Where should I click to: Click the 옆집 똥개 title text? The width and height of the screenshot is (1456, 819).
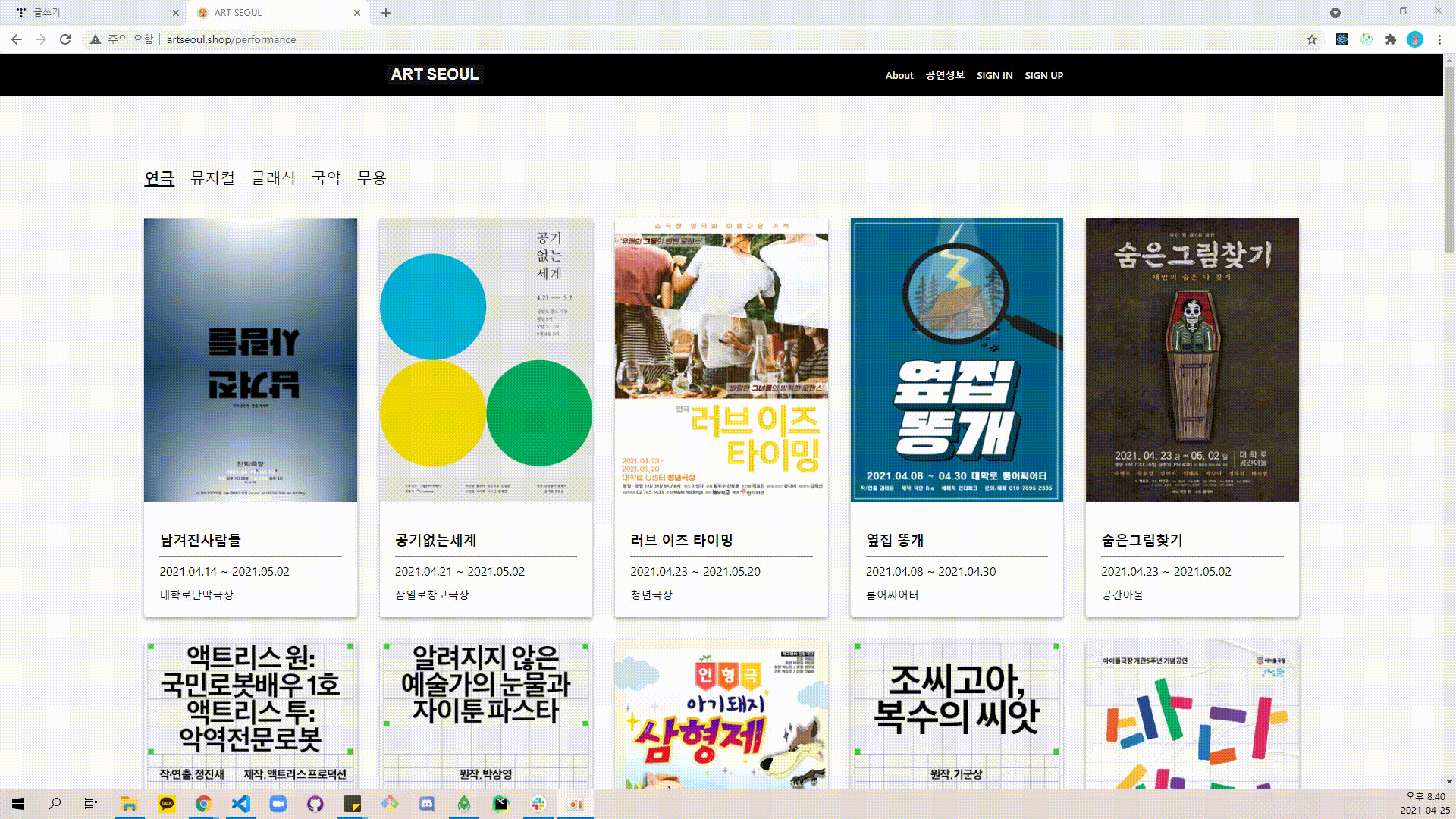point(895,540)
